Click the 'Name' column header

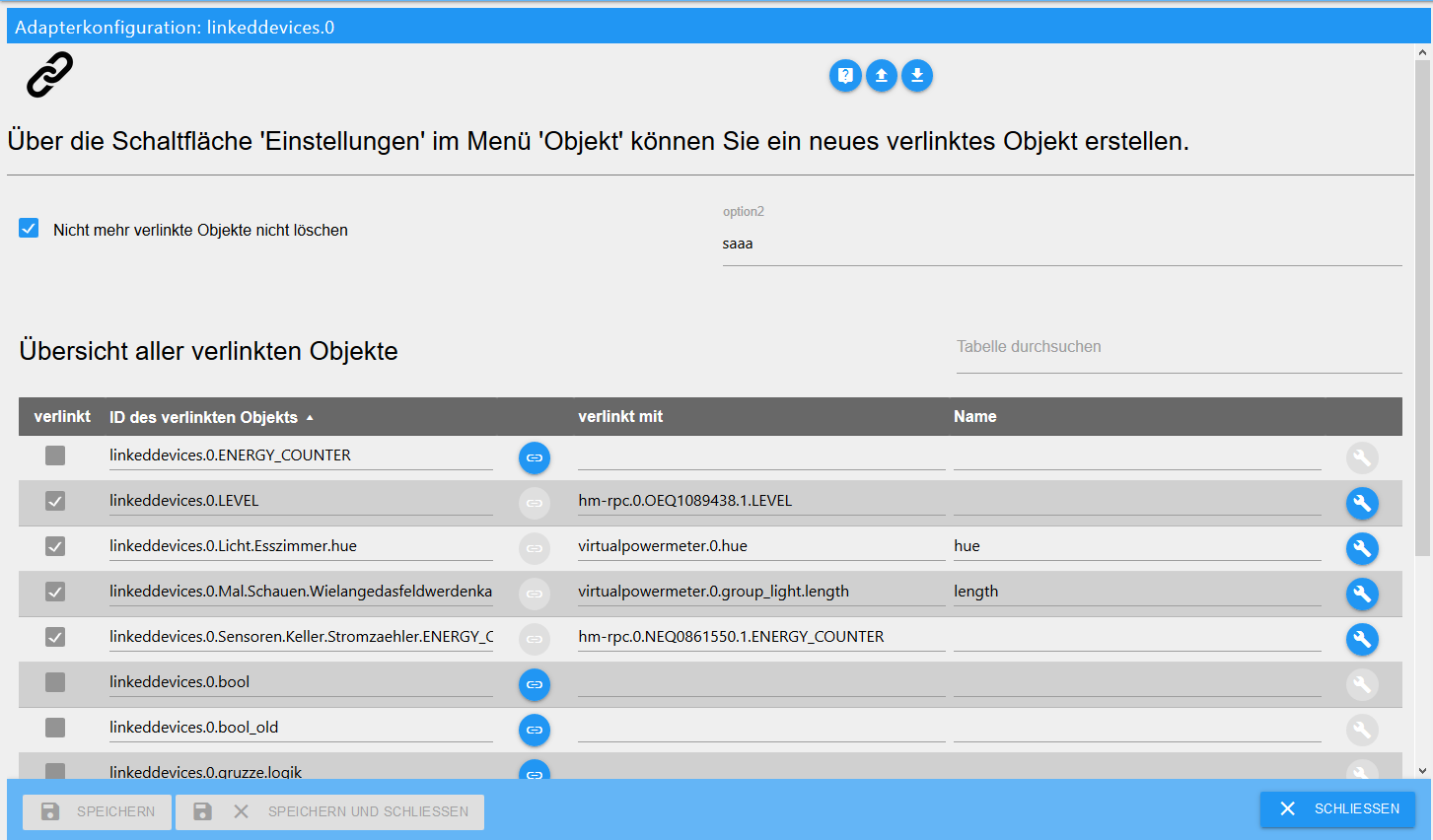(x=975, y=417)
